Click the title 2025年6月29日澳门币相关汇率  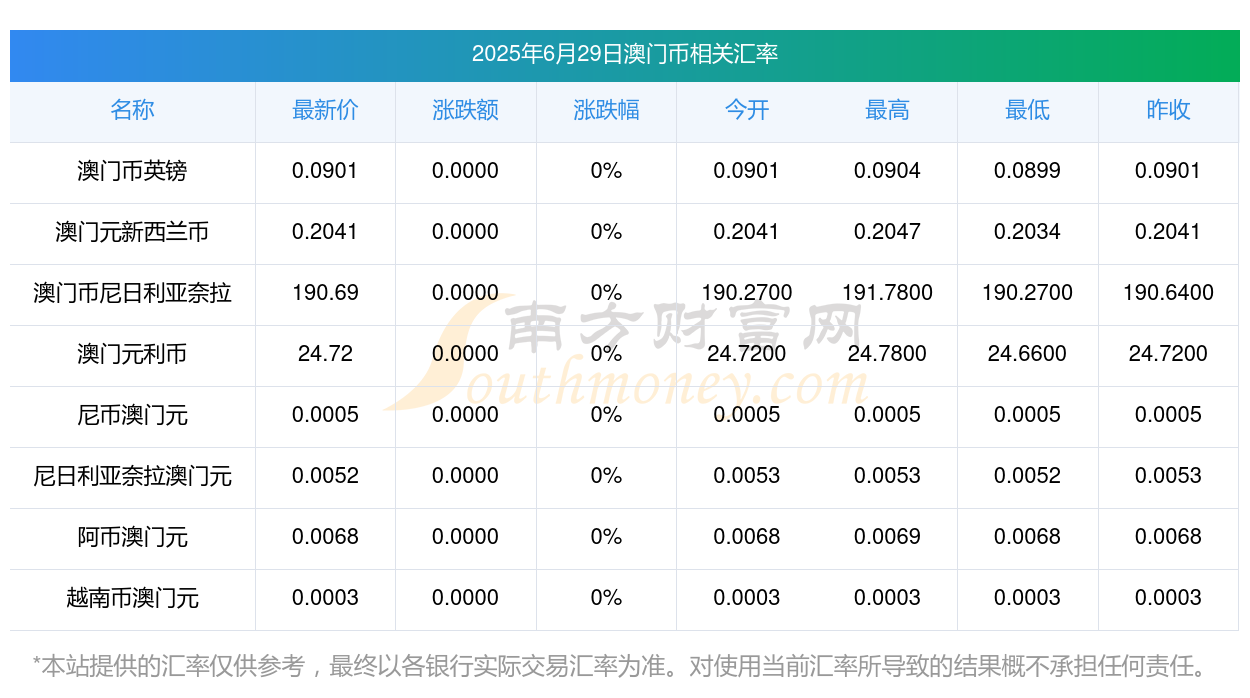[625, 54]
